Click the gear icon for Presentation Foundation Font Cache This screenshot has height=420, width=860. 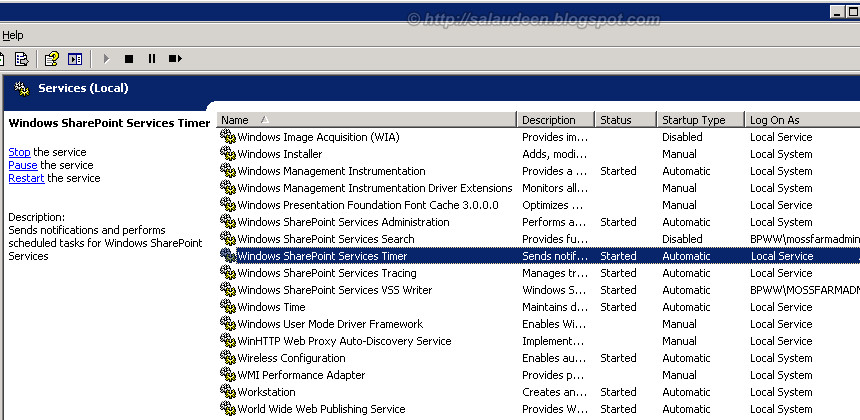[x=228, y=205]
